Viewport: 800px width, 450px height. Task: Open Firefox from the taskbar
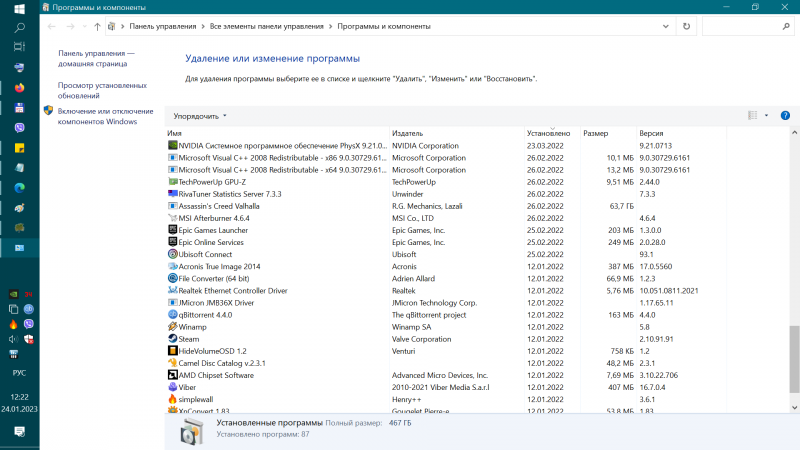tap(19, 88)
